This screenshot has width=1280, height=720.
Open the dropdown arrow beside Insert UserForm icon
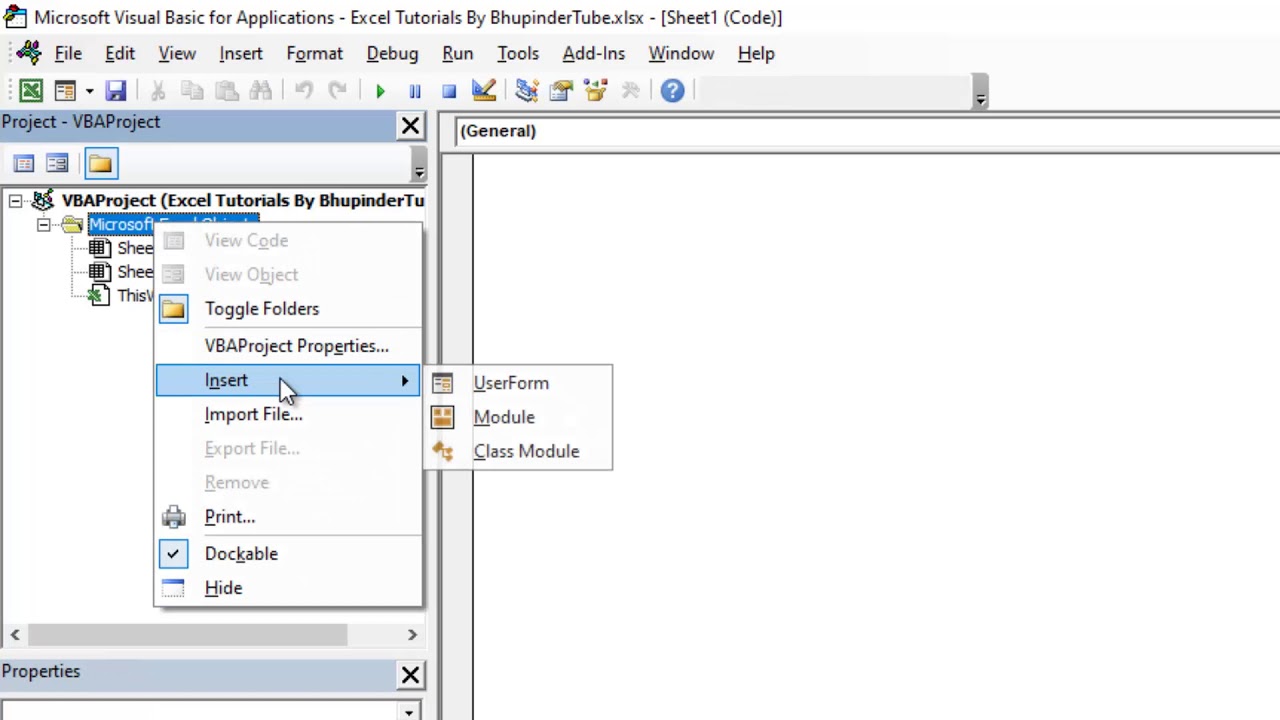[x=89, y=91]
